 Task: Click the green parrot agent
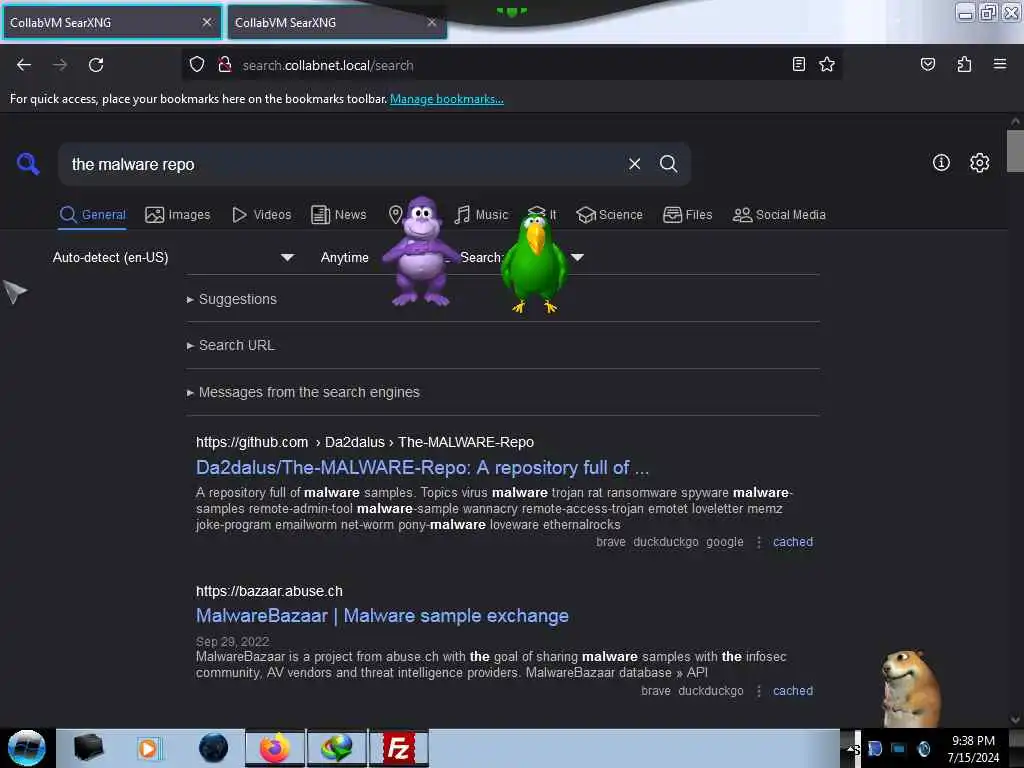point(534,263)
